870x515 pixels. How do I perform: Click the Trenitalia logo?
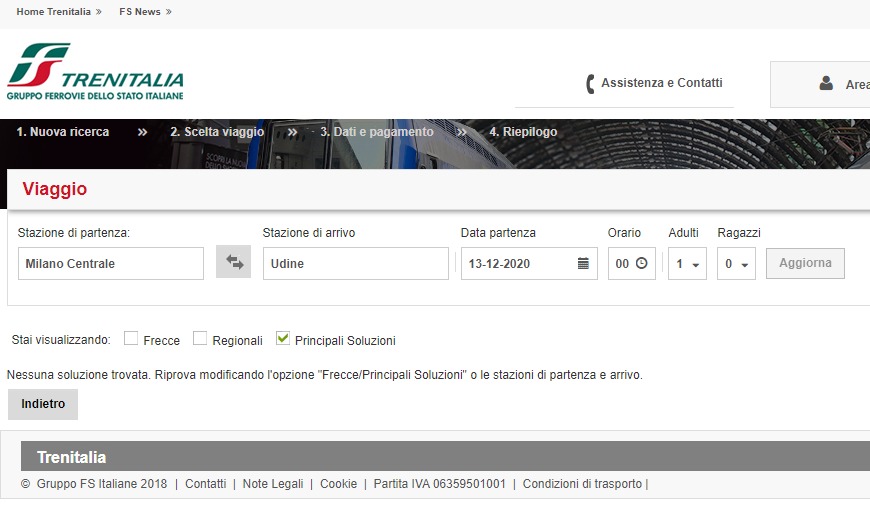point(95,72)
